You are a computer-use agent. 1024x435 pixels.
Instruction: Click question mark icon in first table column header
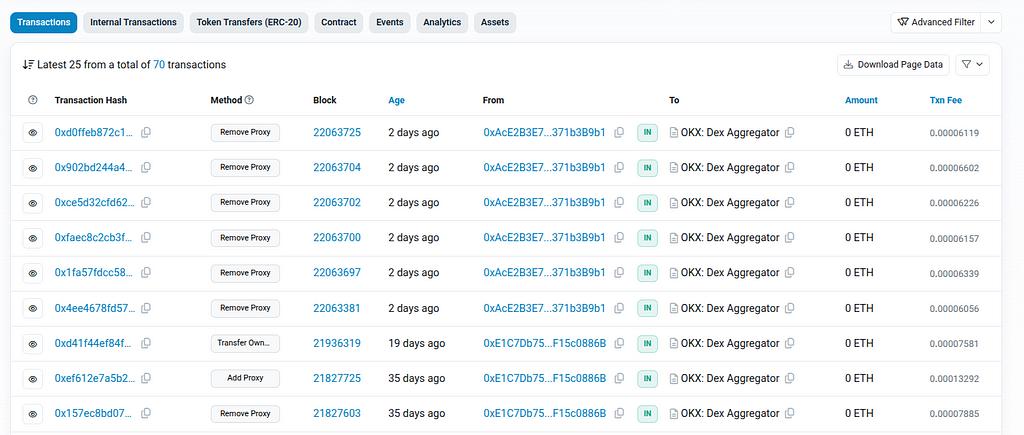33,100
